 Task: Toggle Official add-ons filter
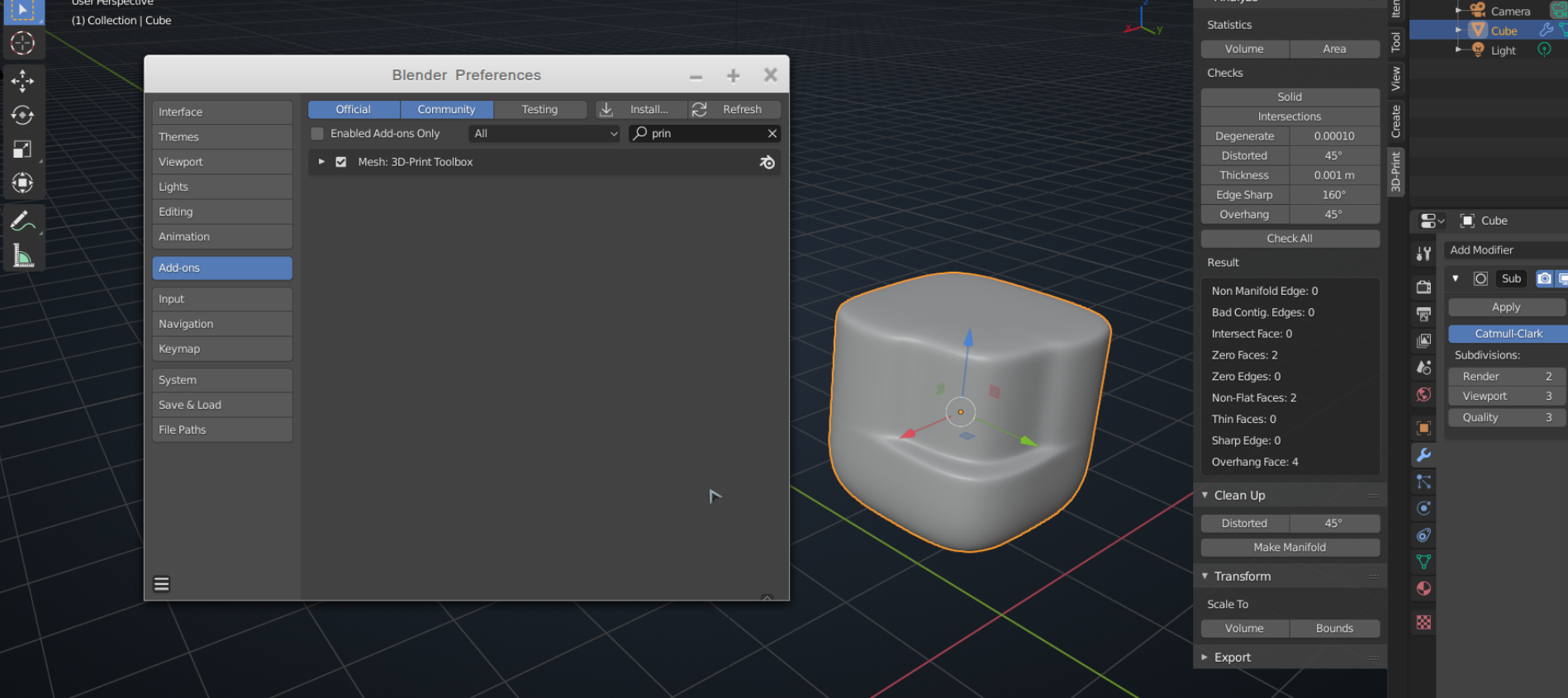[354, 109]
